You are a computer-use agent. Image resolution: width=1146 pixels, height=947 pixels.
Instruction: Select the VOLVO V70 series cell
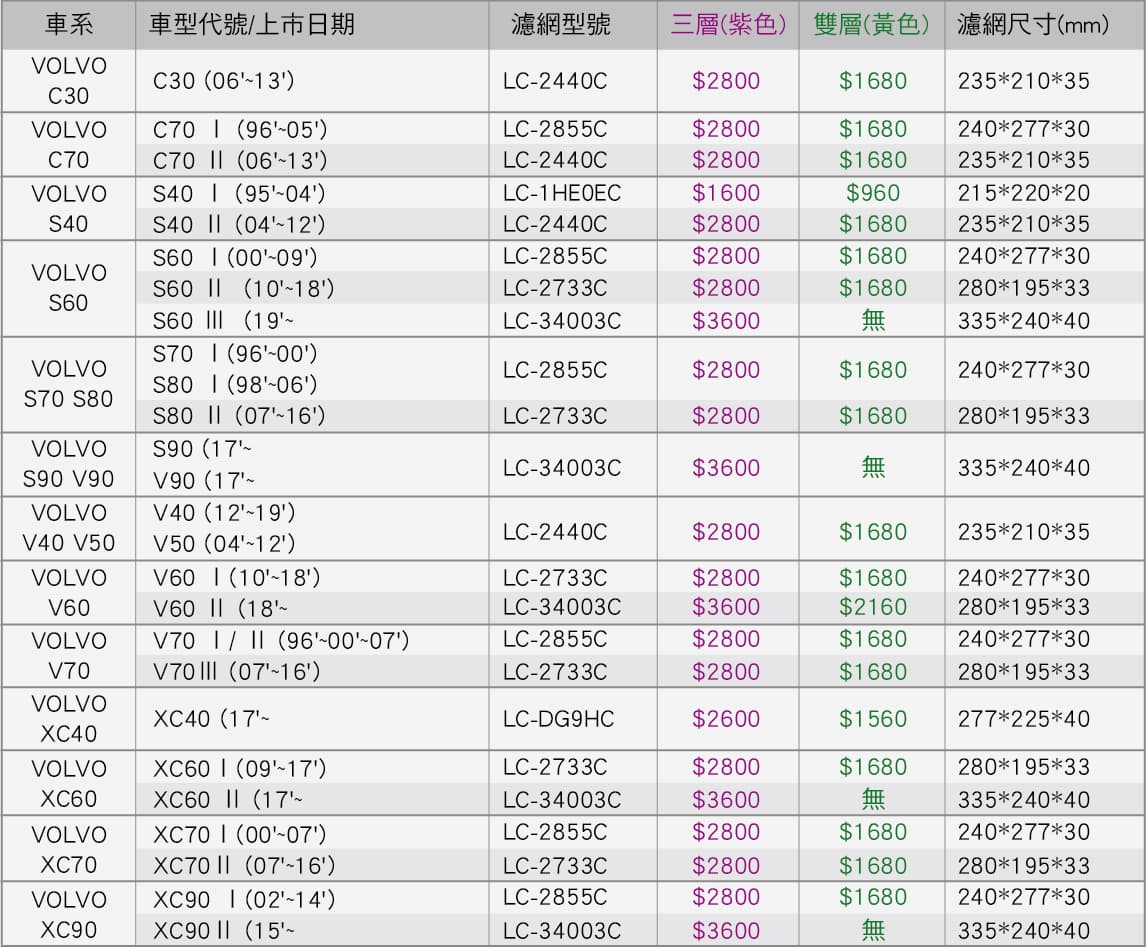click(69, 655)
